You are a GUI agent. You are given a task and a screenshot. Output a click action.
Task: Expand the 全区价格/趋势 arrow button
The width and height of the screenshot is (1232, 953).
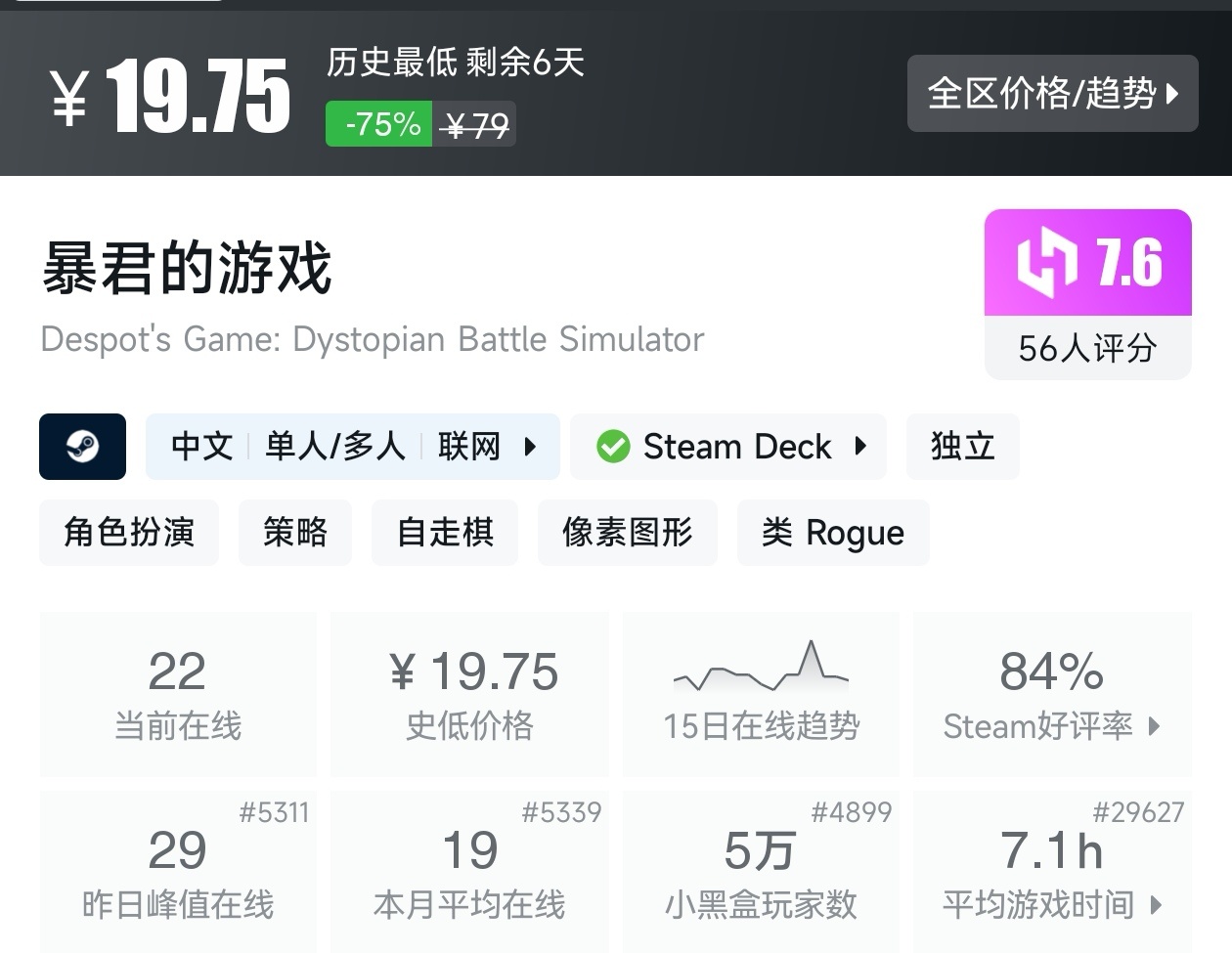pos(1172,94)
